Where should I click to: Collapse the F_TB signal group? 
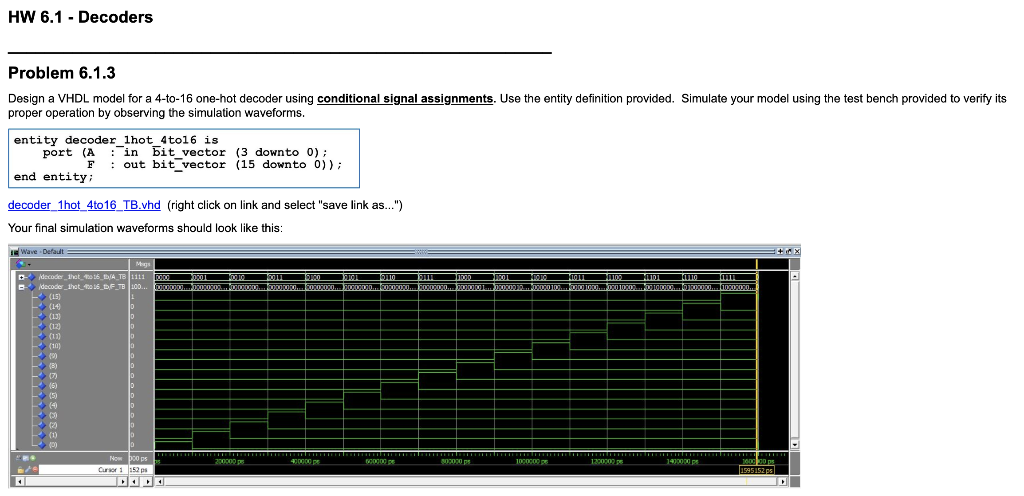point(22,287)
